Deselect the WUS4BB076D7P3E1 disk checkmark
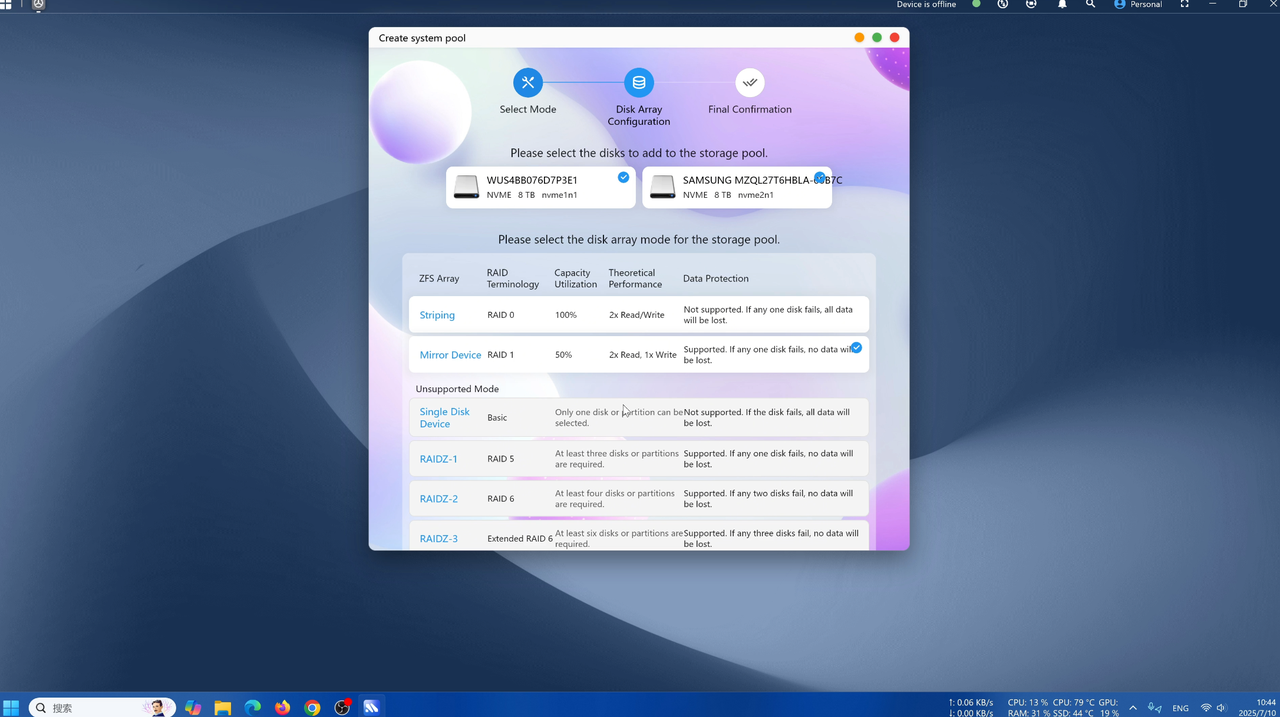This screenshot has height=717, width=1280. [623, 177]
